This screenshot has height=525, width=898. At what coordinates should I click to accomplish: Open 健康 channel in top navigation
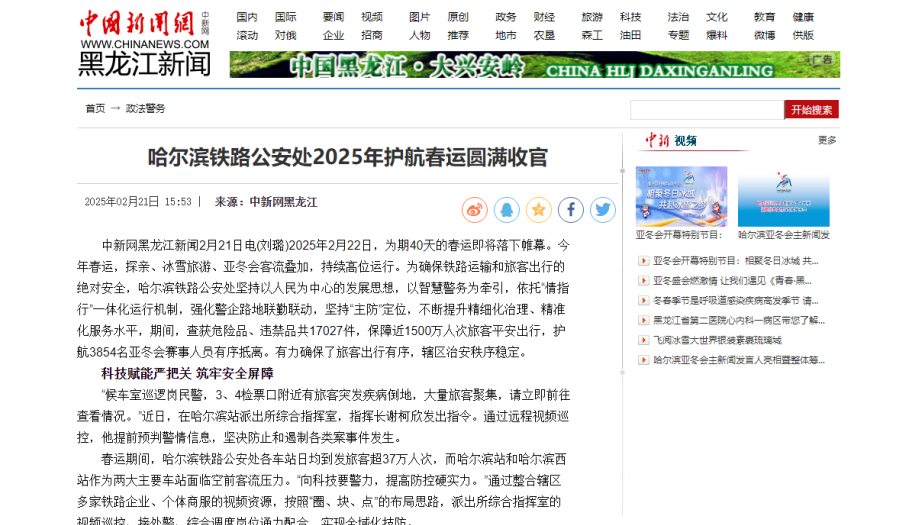tap(803, 17)
